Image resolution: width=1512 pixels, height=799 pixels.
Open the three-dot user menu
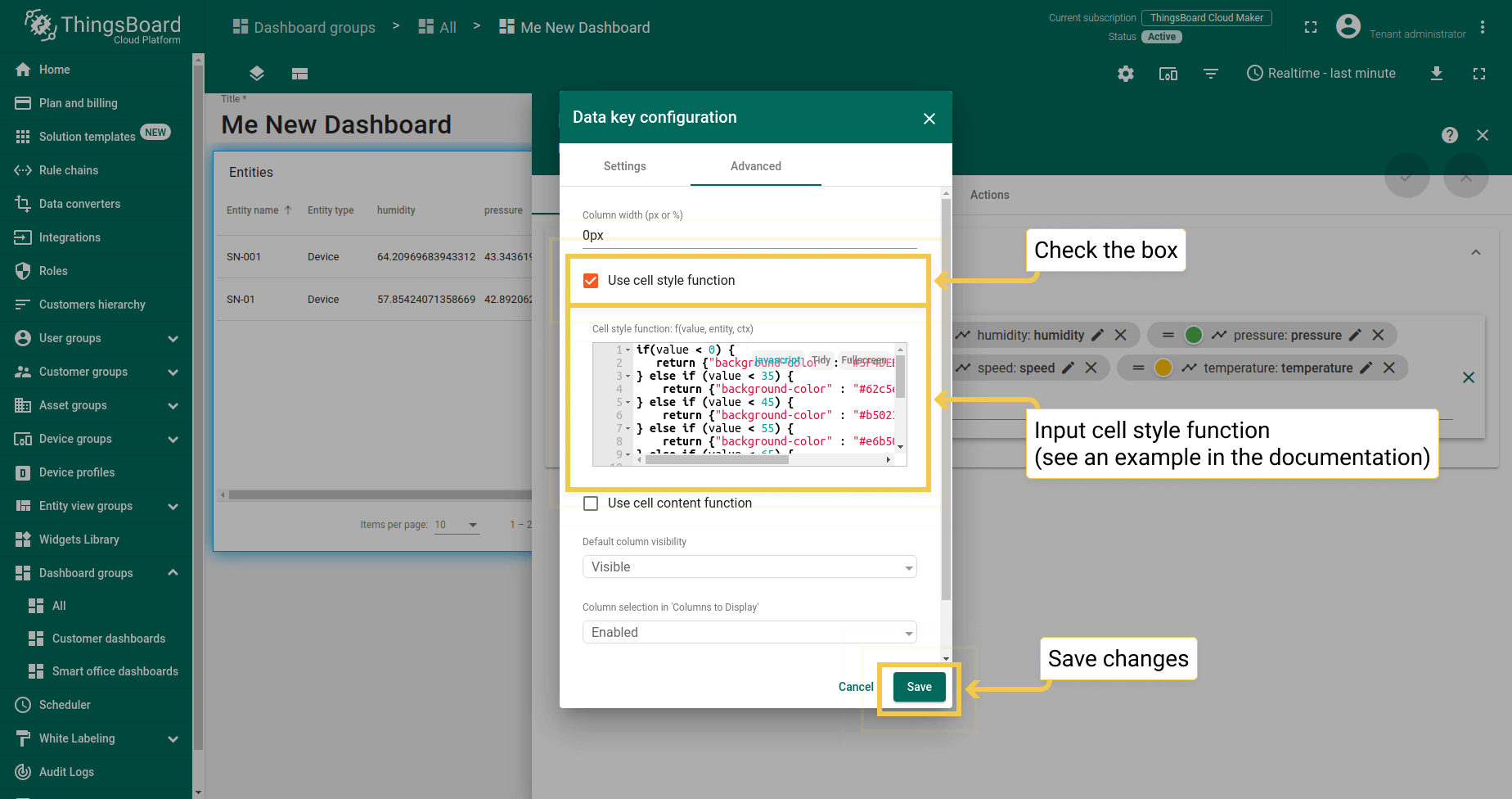(1483, 27)
